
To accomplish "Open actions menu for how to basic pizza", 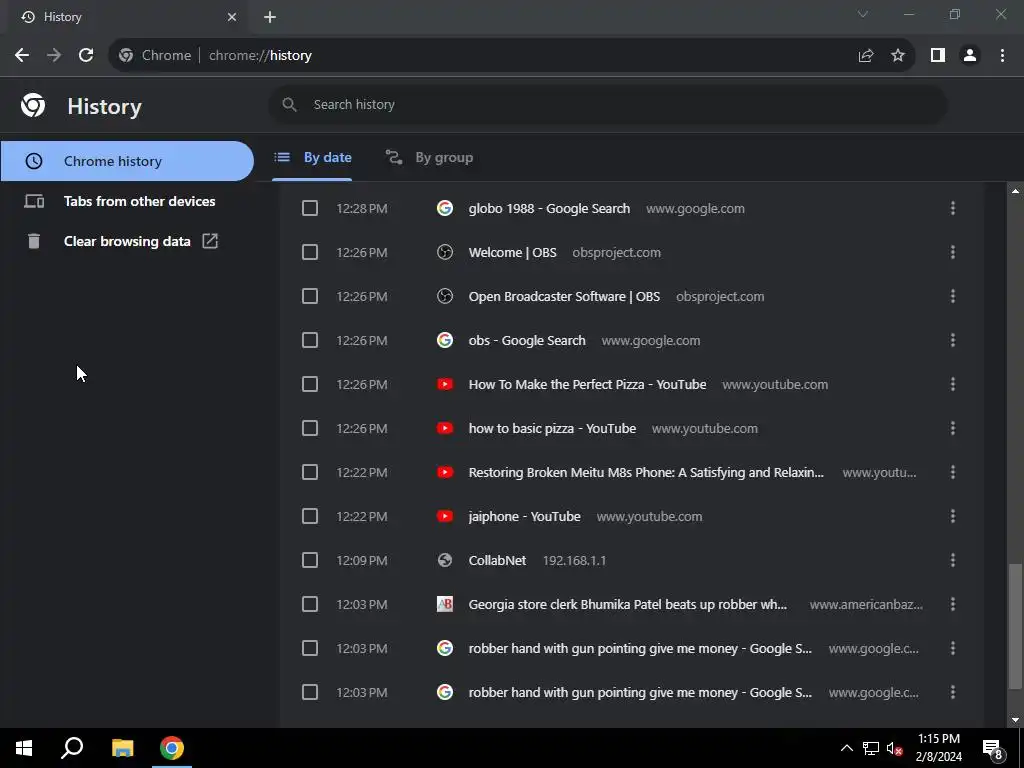I will point(953,428).
